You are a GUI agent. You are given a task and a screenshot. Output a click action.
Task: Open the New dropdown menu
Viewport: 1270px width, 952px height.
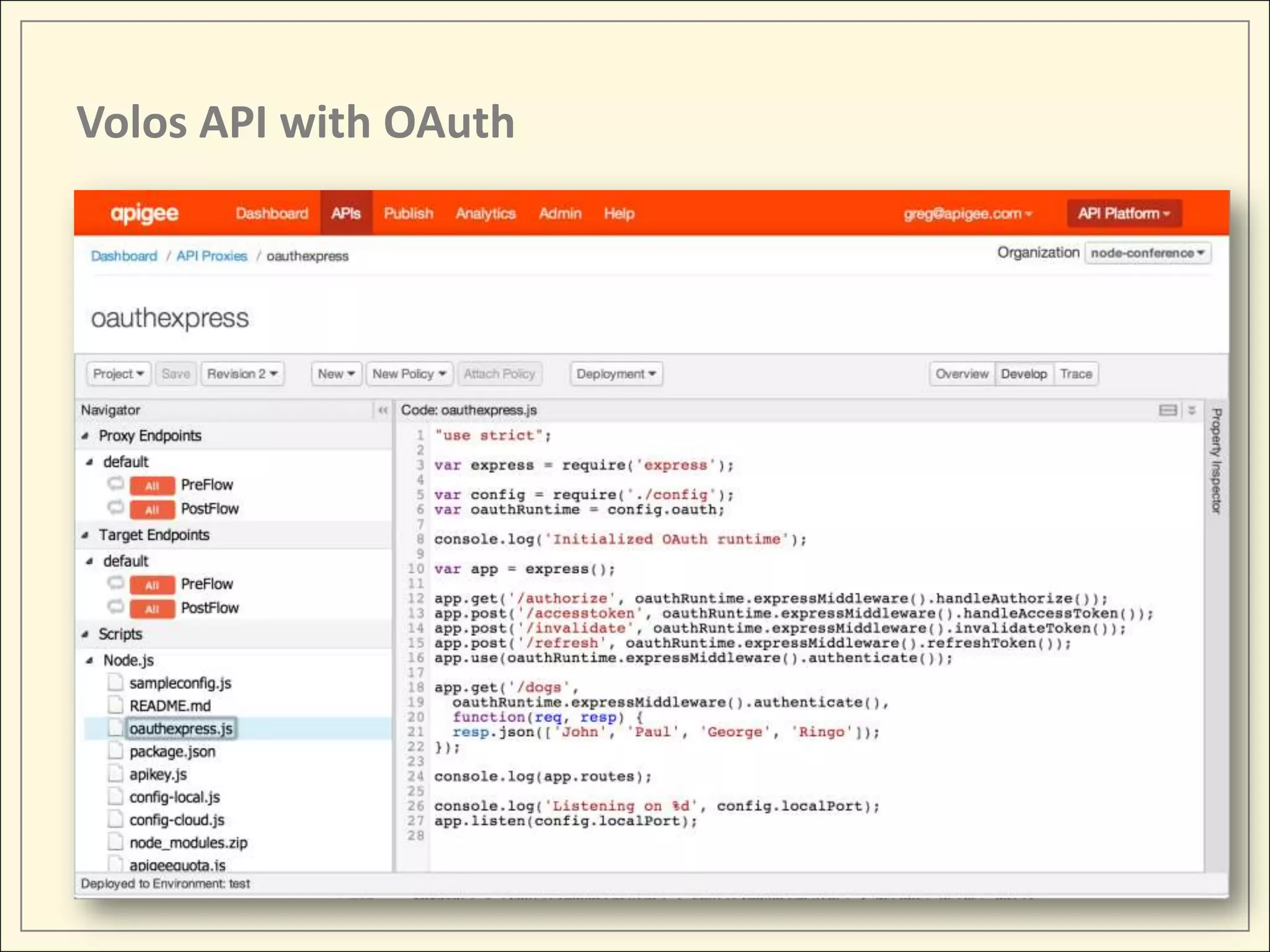point(336,374)
